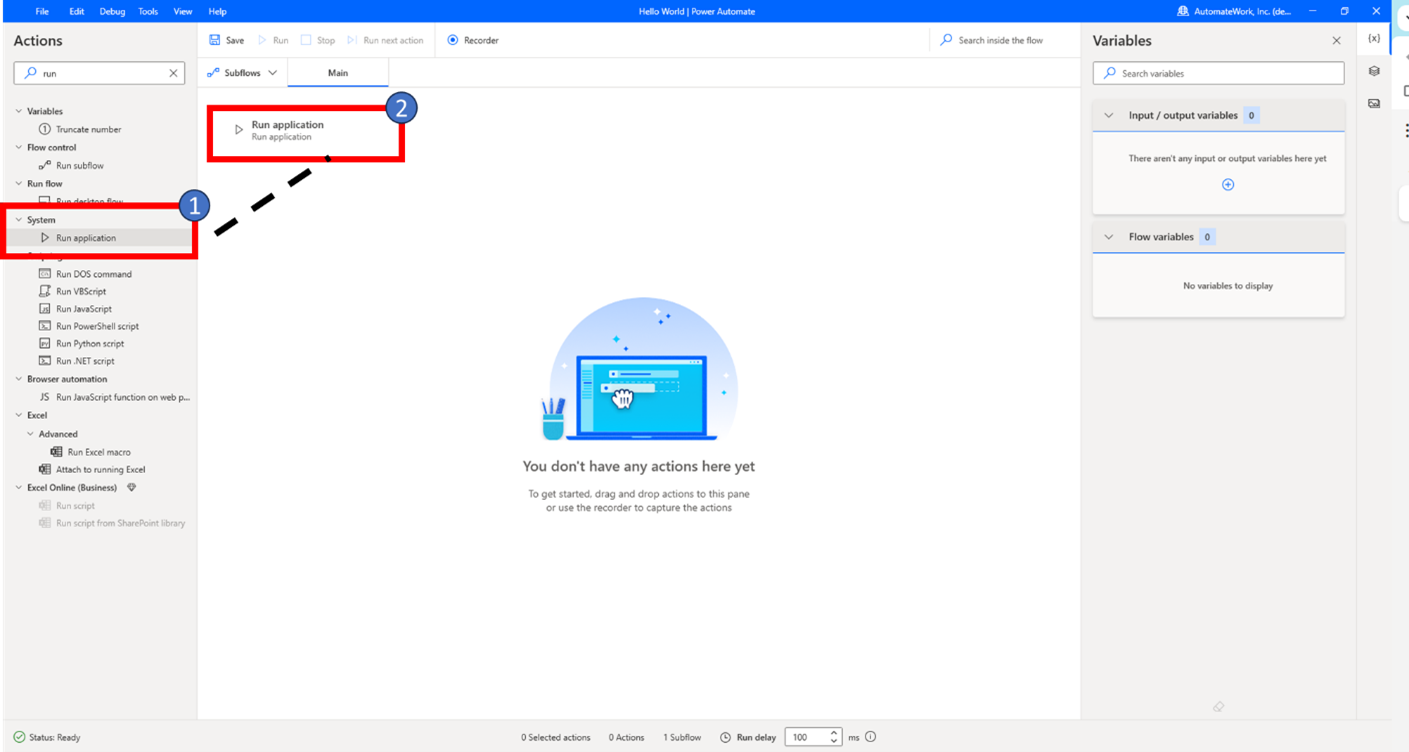Viewport: 1409px width, 752px height.
Task: Switch to the Main subflow tab
Action: [x=338, y=73]
